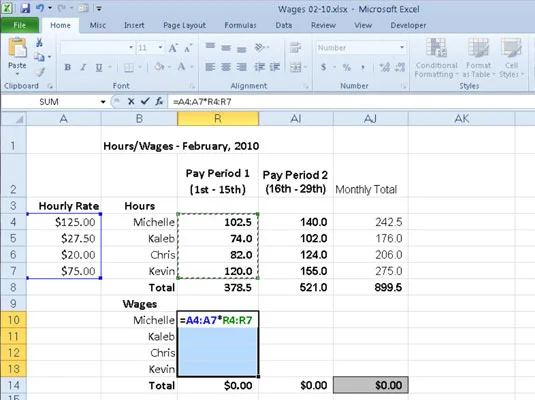This screenshot has width=535, height=400.
Task: Open the Insert Function fx icon
Action: pos(159,101)
